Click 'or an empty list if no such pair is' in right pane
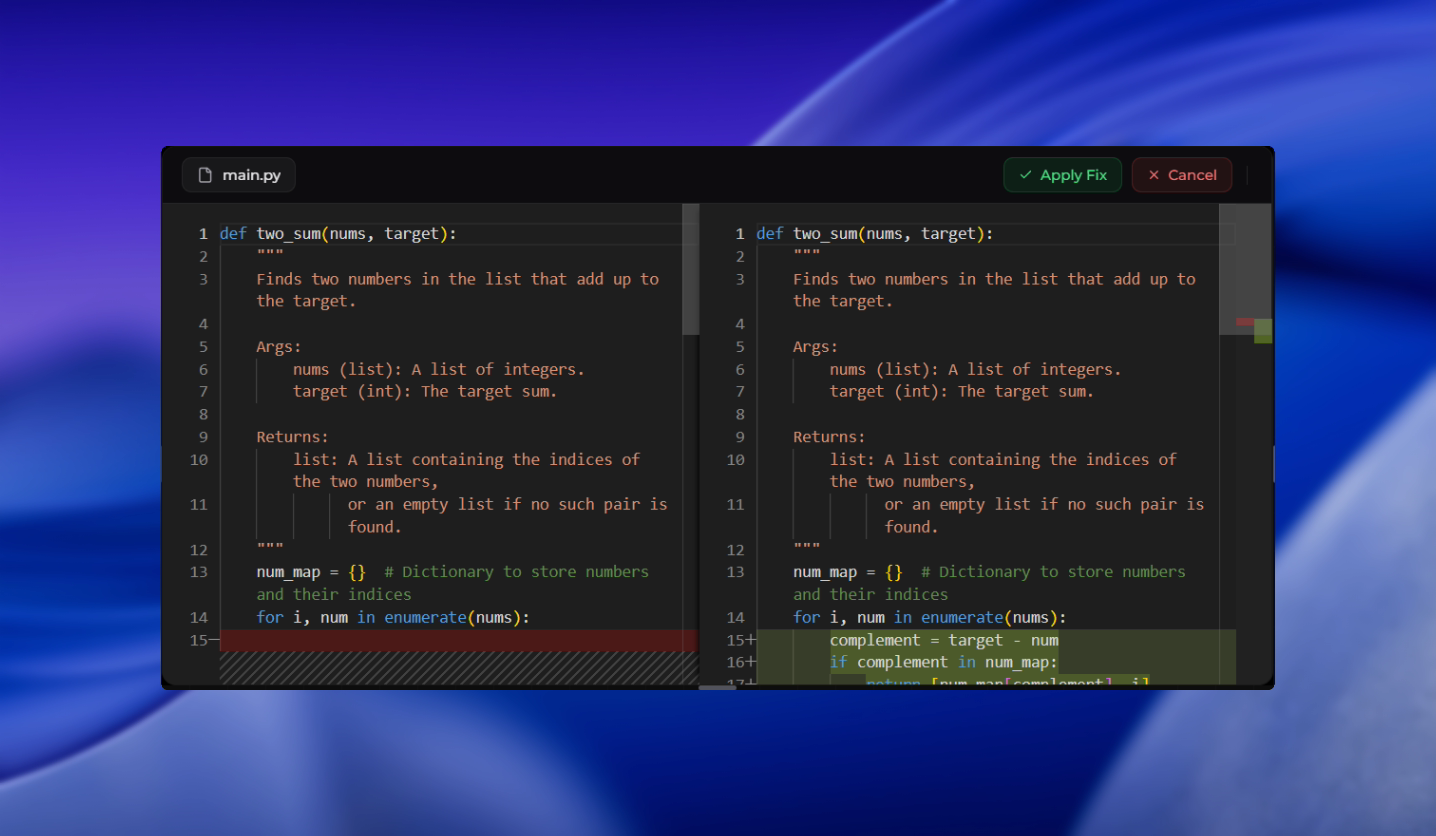 tap(1044, 504)
